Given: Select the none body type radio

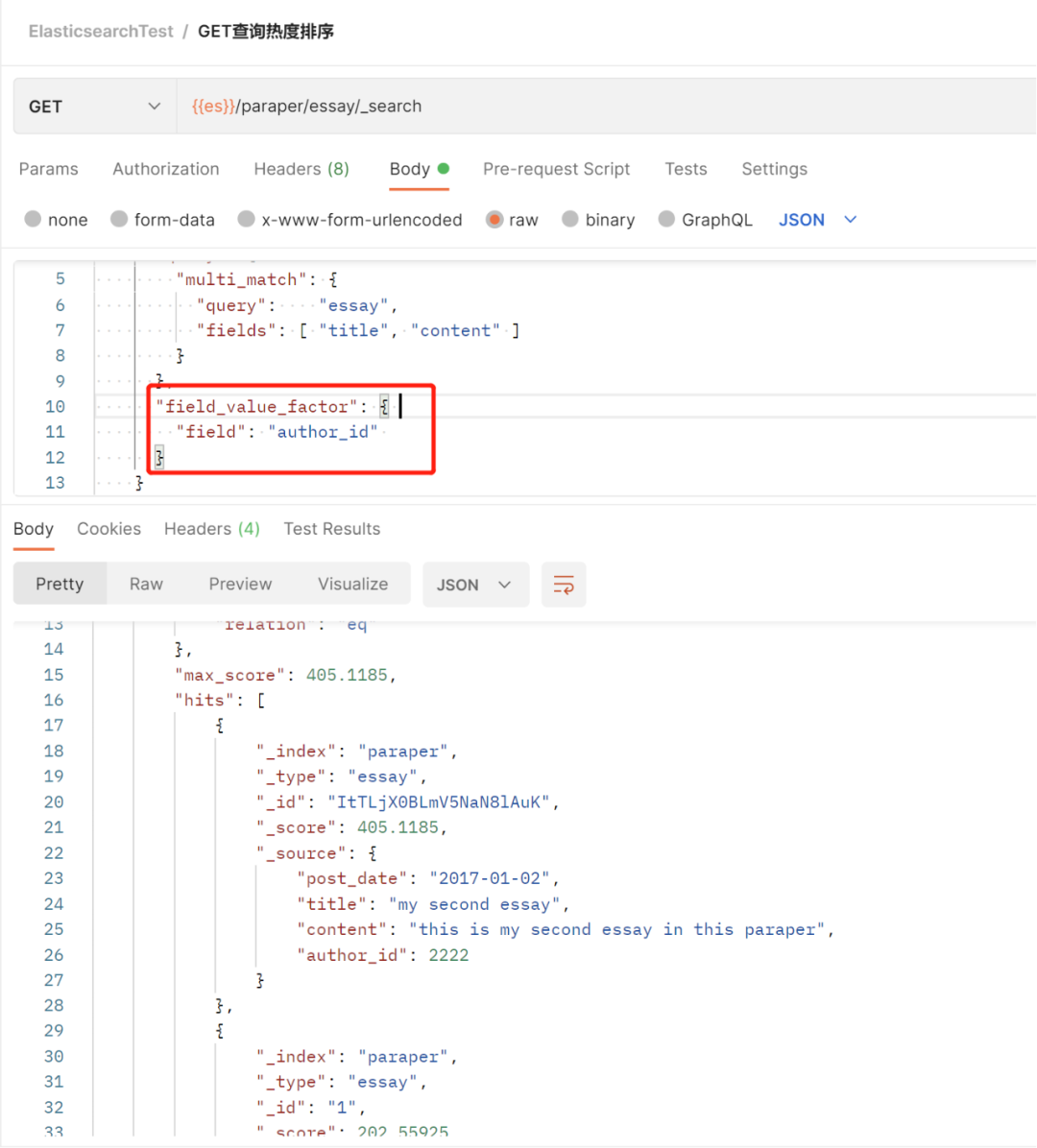Looking at the screenshot, I should click(33, 220).
